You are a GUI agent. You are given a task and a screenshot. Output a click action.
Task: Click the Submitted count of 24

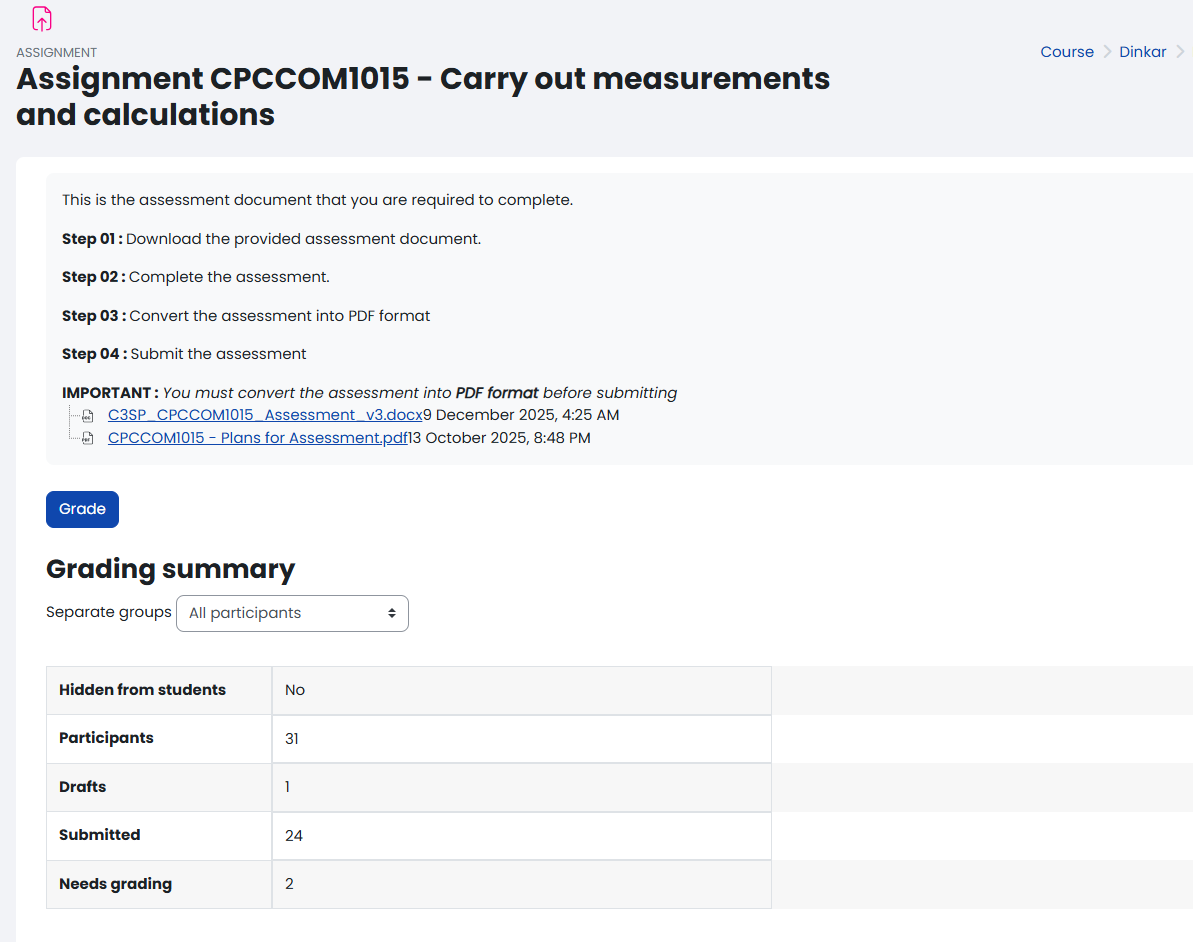tap(293, 835)
